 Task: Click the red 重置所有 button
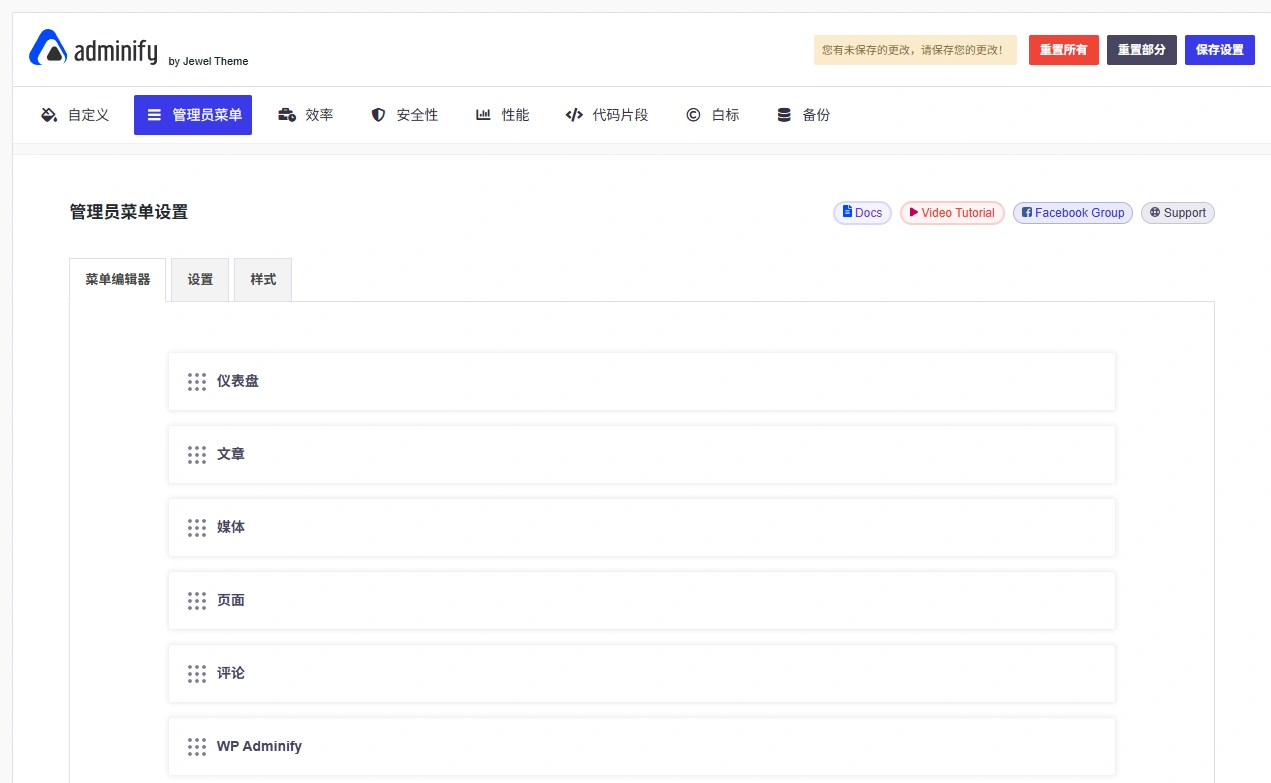pos(1063,49)
